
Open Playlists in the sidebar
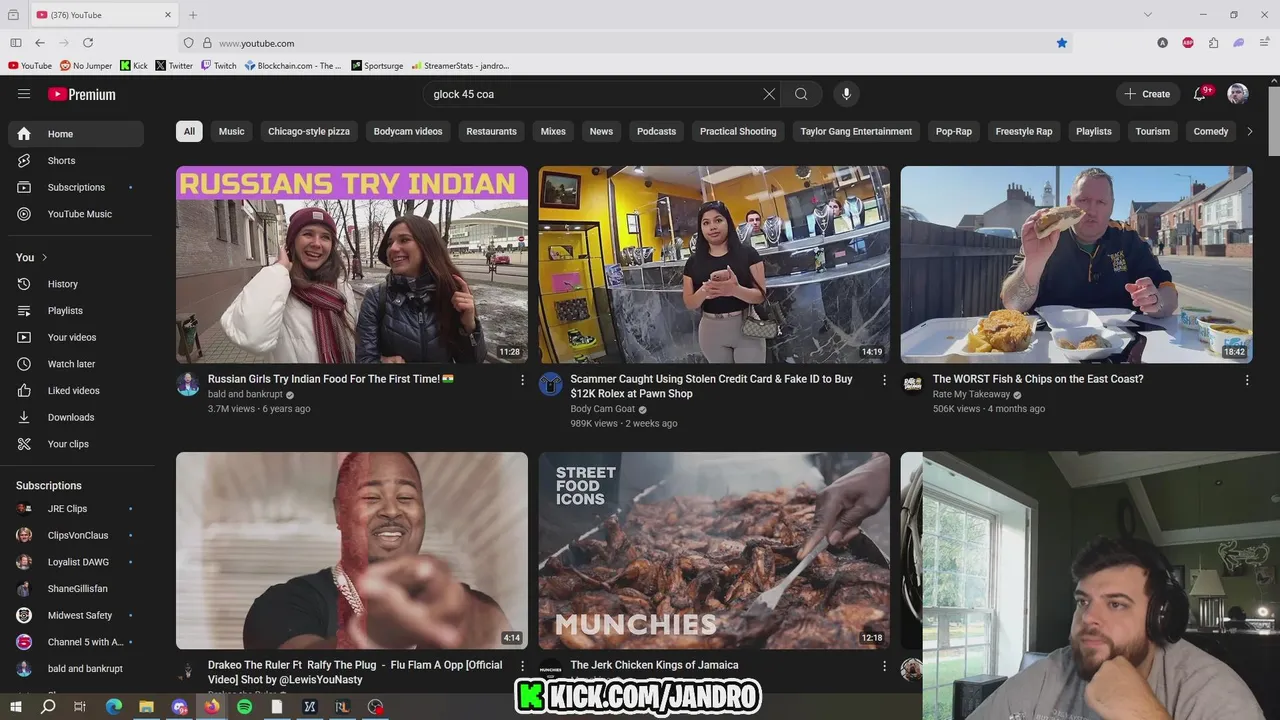[x=76, y=311]
